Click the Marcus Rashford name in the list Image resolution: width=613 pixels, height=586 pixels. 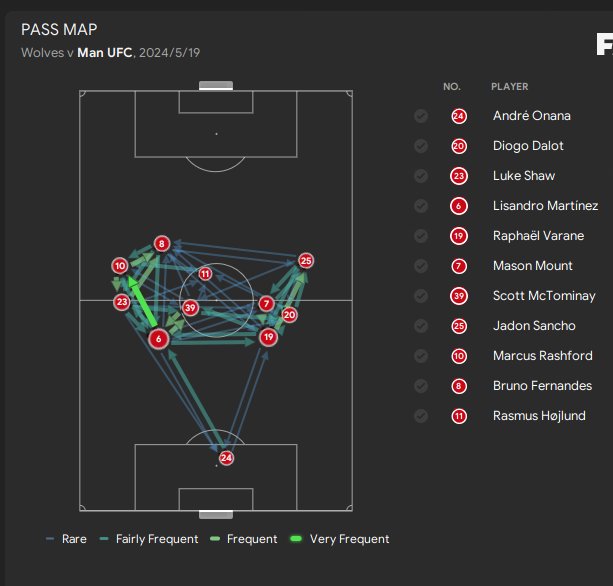coord(542,356)
